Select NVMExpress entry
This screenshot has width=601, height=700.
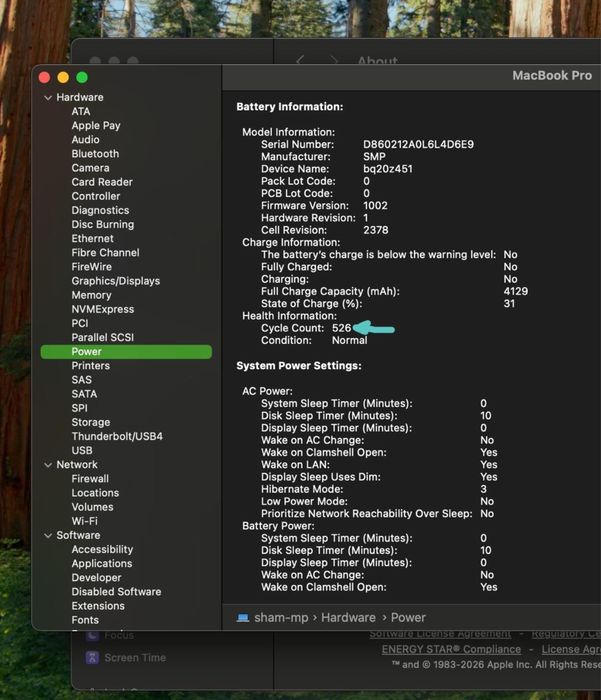click(x=103, y=309)
